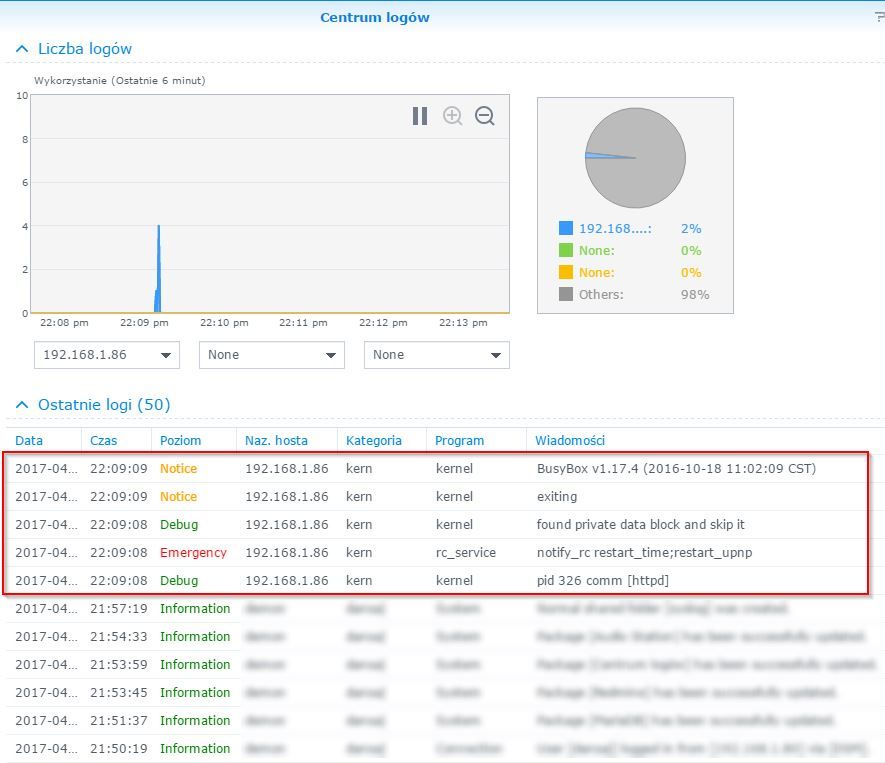Click the 21:57:19 time cell
Image resolution: width=885 pixels, height=763 pixels.
click(x=119, y=609)
